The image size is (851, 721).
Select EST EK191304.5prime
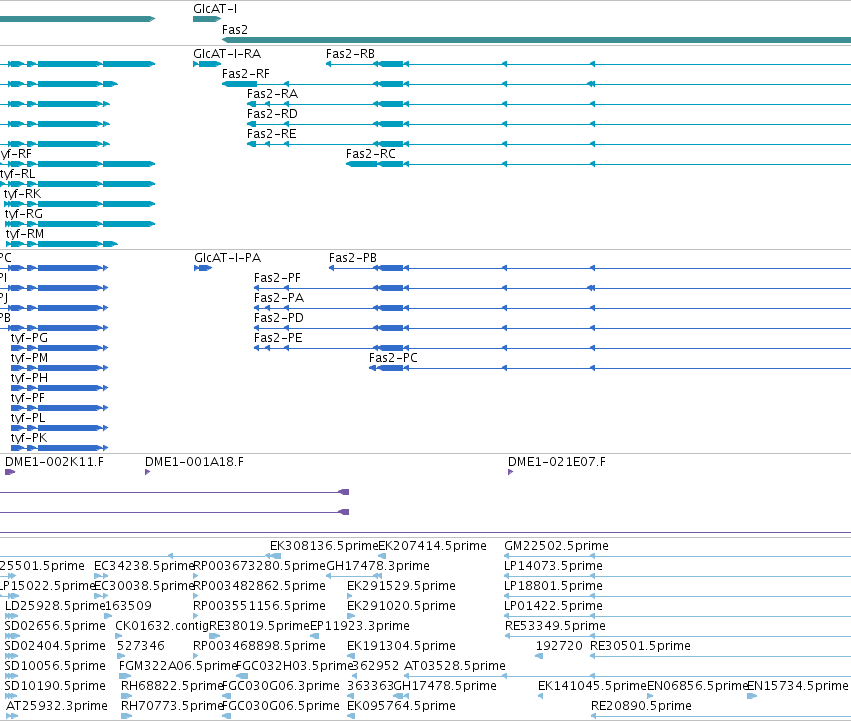[401, 646]
